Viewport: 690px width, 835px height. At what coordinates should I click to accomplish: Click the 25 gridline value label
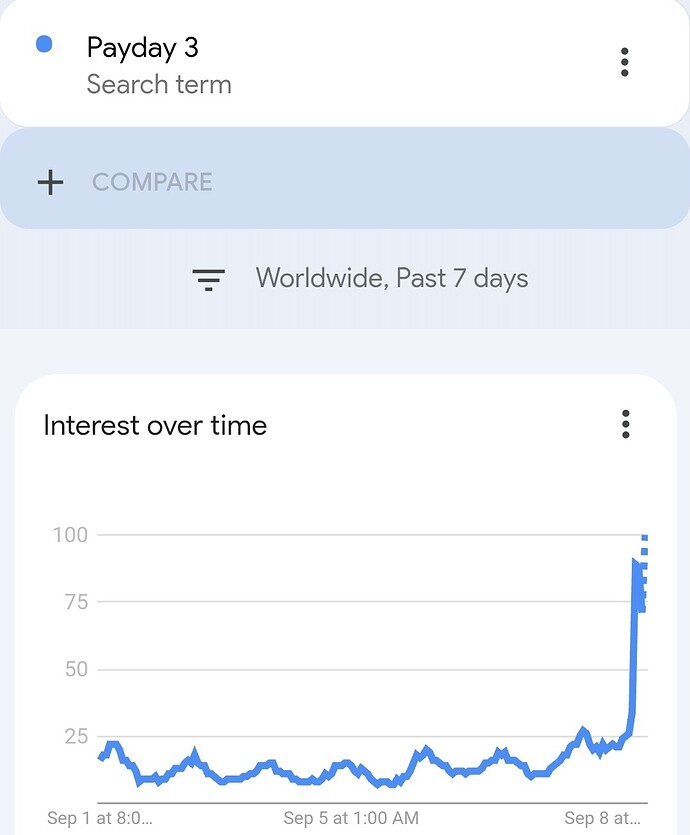click(x=76, y=736)
